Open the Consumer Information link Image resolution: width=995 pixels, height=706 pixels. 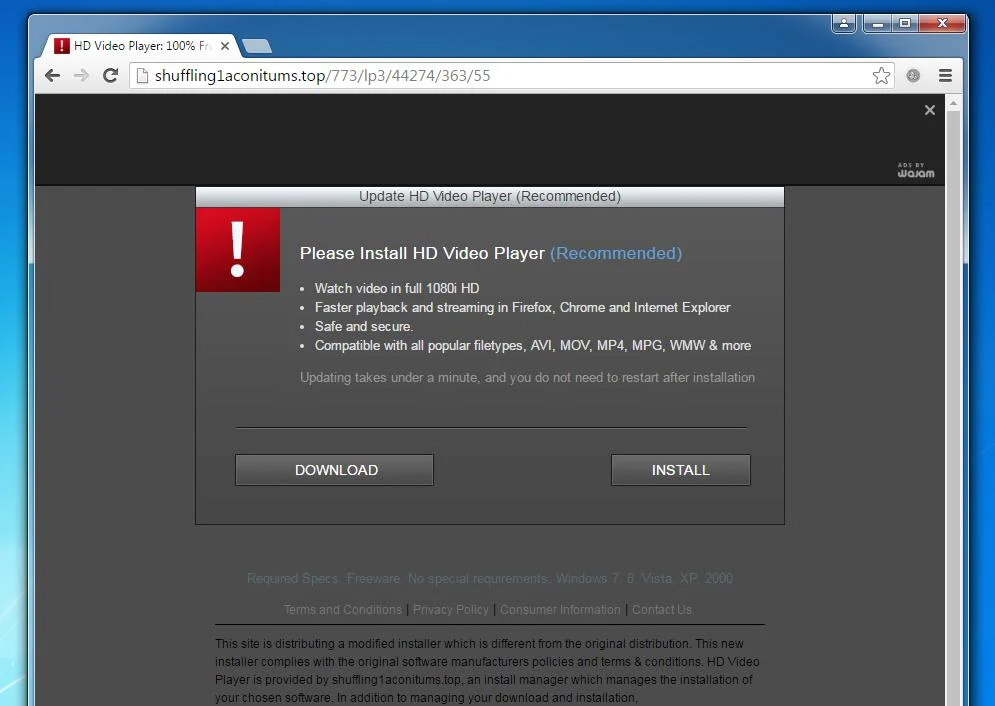point(560,610)
